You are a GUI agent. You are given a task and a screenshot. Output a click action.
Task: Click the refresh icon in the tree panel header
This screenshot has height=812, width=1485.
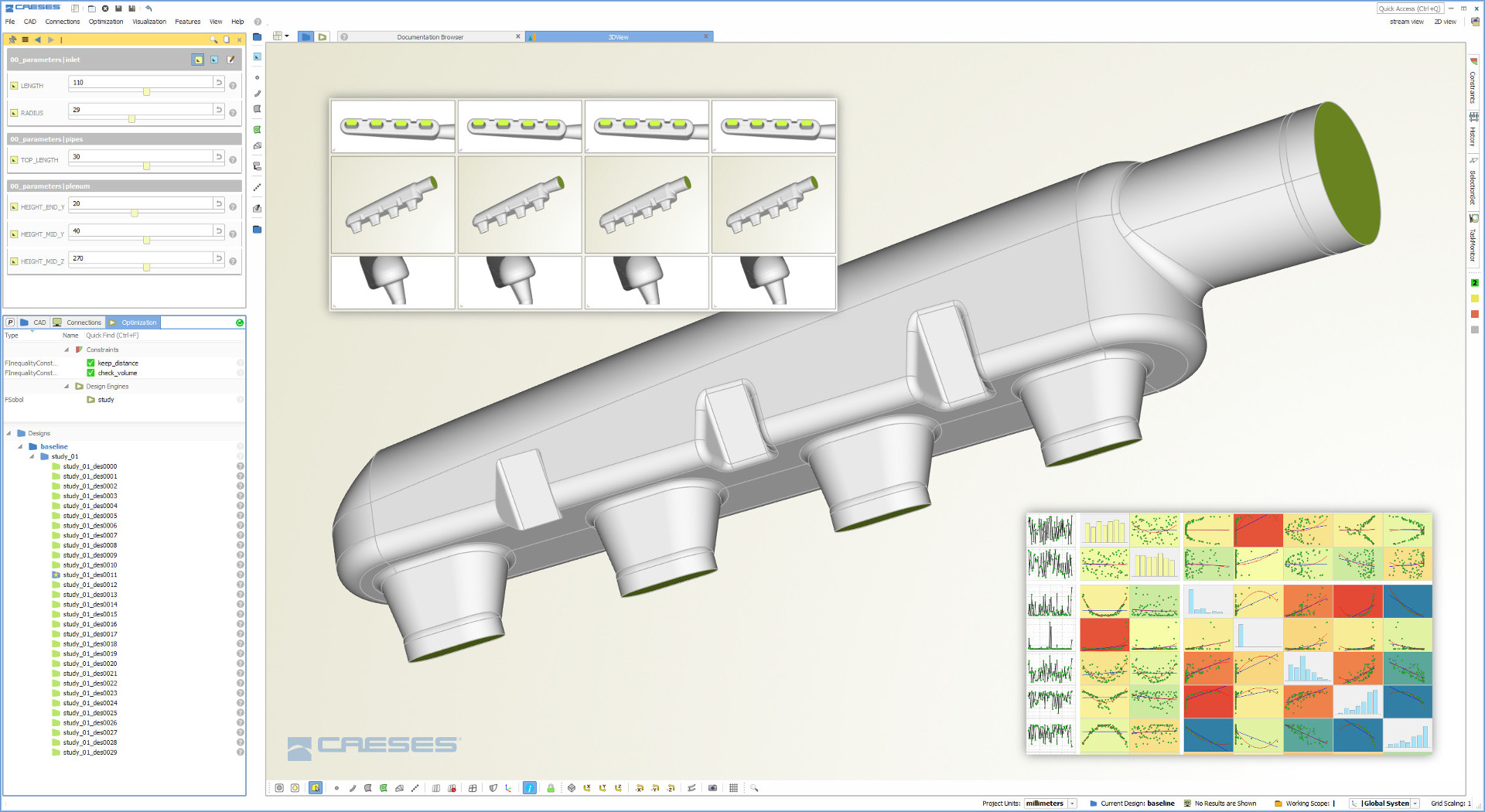coord(240,322)
